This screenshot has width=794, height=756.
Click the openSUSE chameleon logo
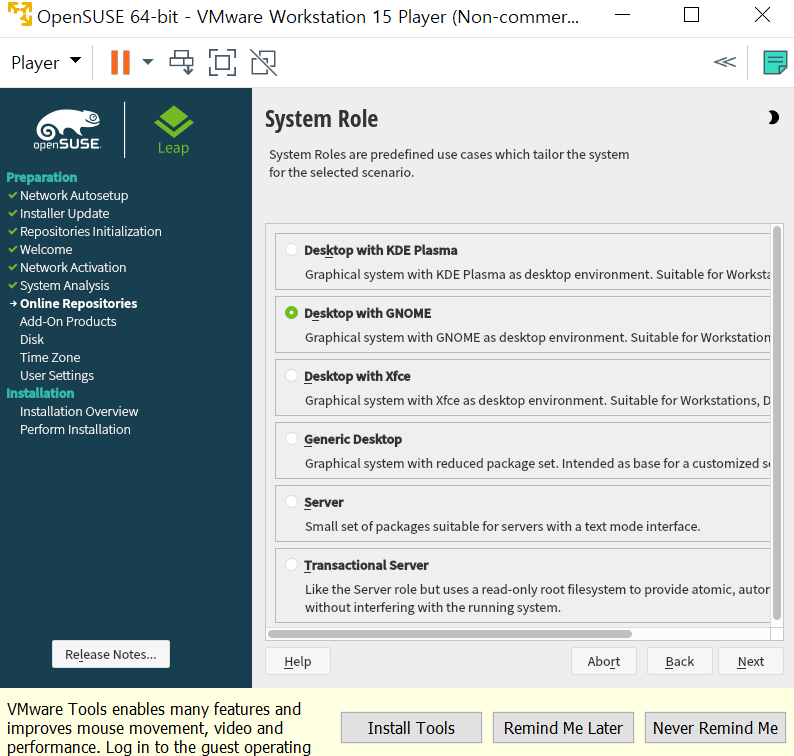[67, 130]
